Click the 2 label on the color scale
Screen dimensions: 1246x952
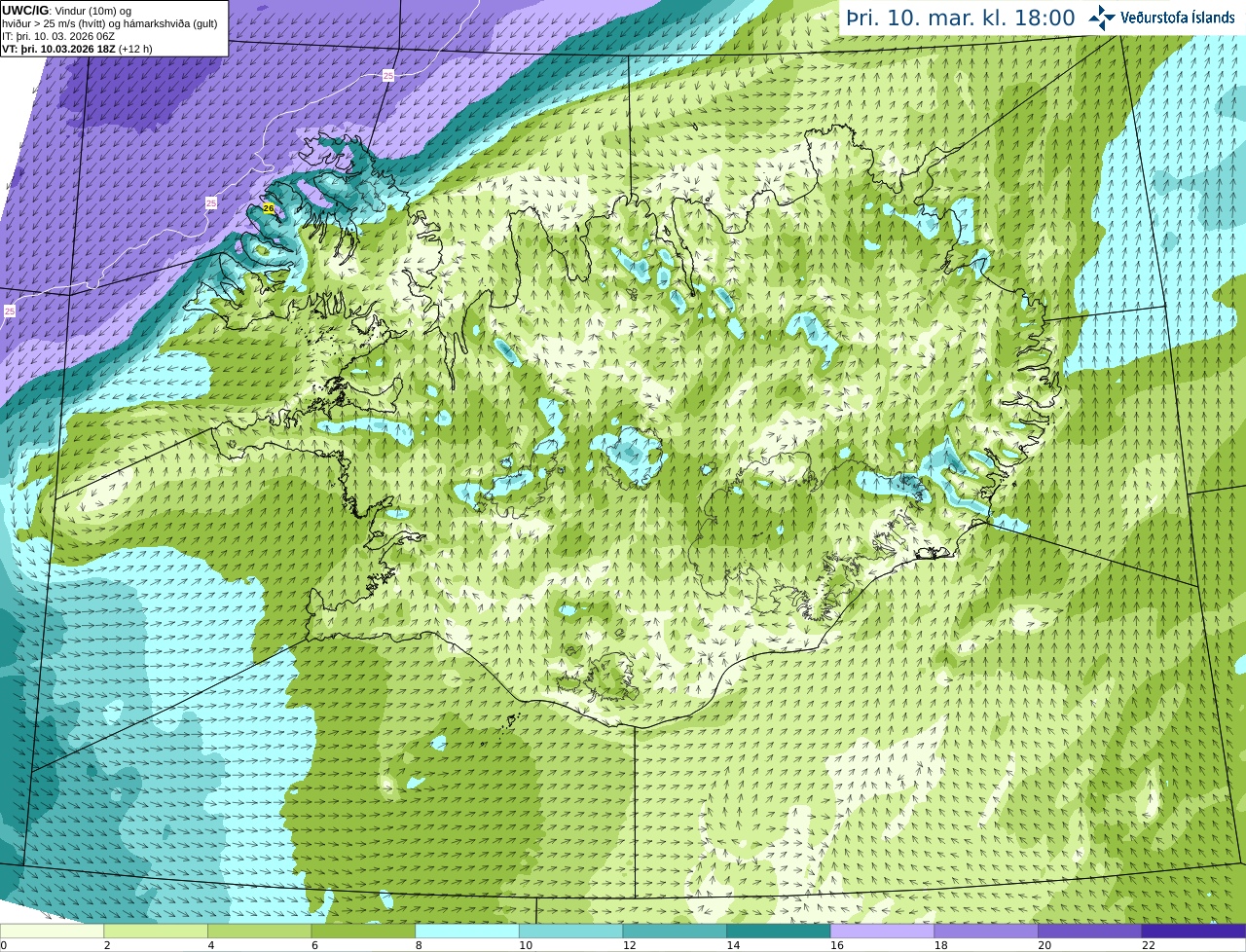107,945
